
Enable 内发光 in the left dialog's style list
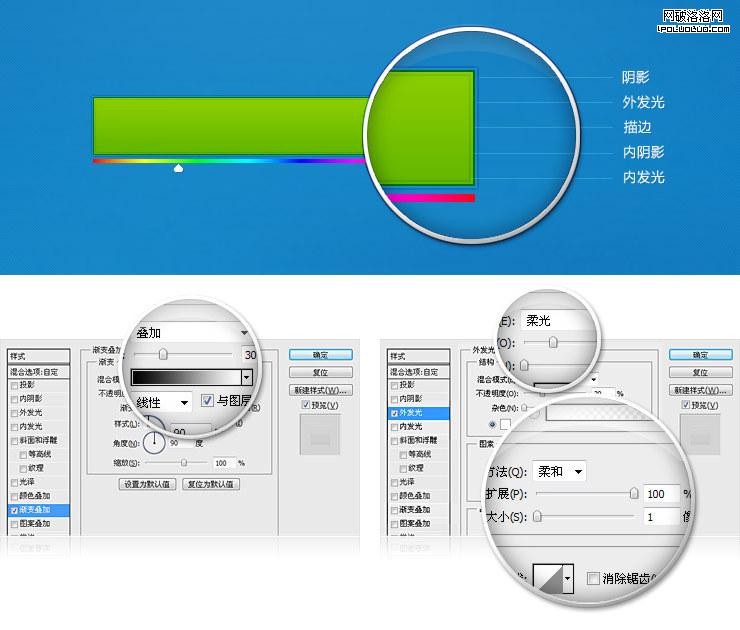tap(14, 427)
